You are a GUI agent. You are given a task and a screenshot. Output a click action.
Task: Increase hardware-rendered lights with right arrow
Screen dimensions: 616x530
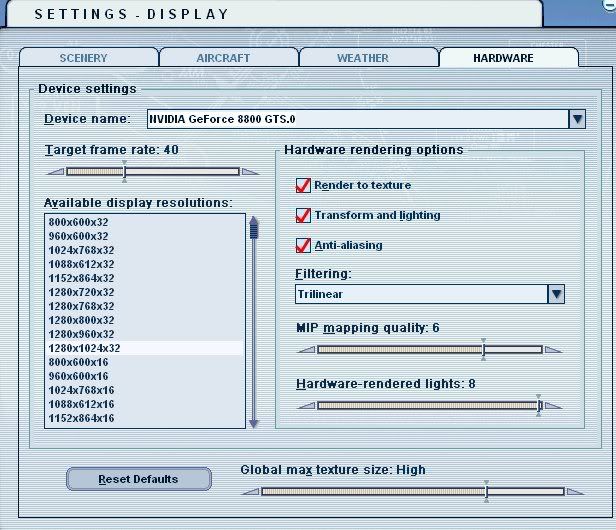coord(554,406)
